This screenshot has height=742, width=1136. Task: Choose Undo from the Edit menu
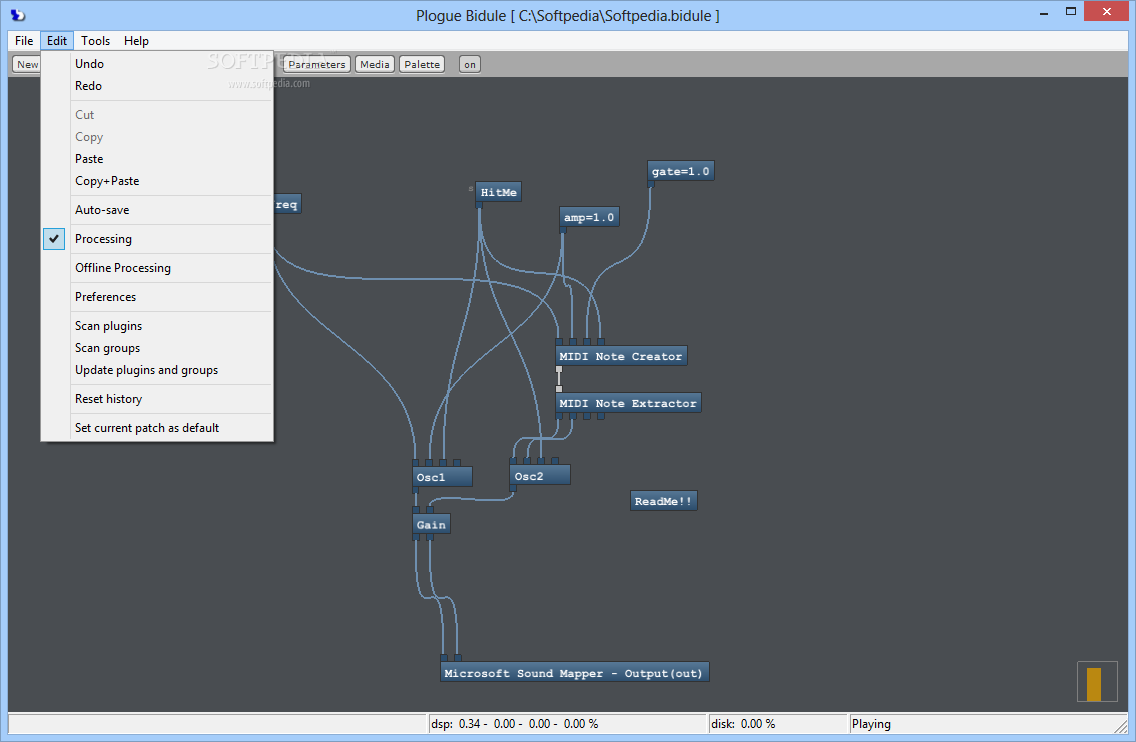pos(157,64)
